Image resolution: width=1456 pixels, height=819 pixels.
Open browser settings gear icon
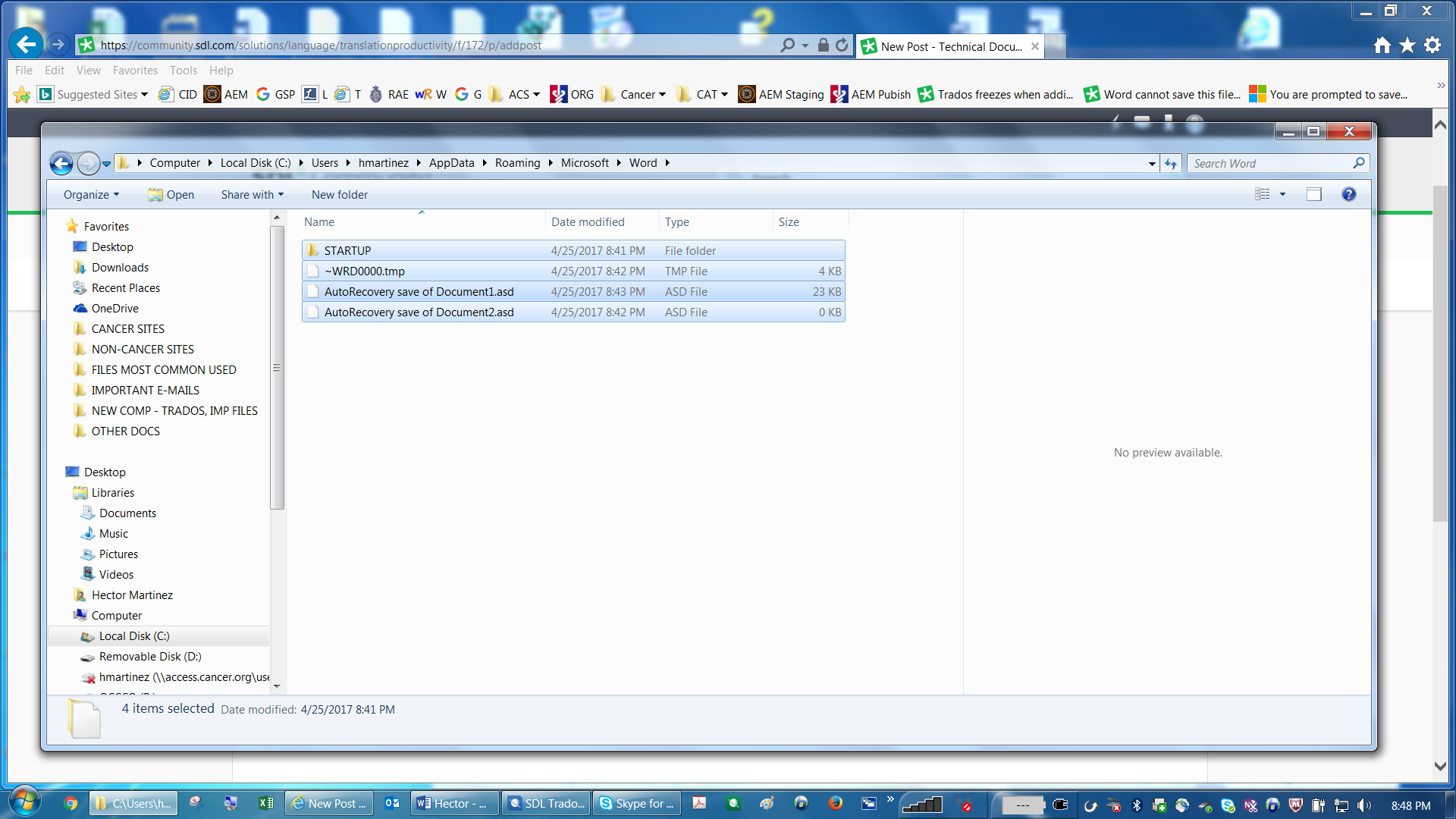click(1432, 45)
